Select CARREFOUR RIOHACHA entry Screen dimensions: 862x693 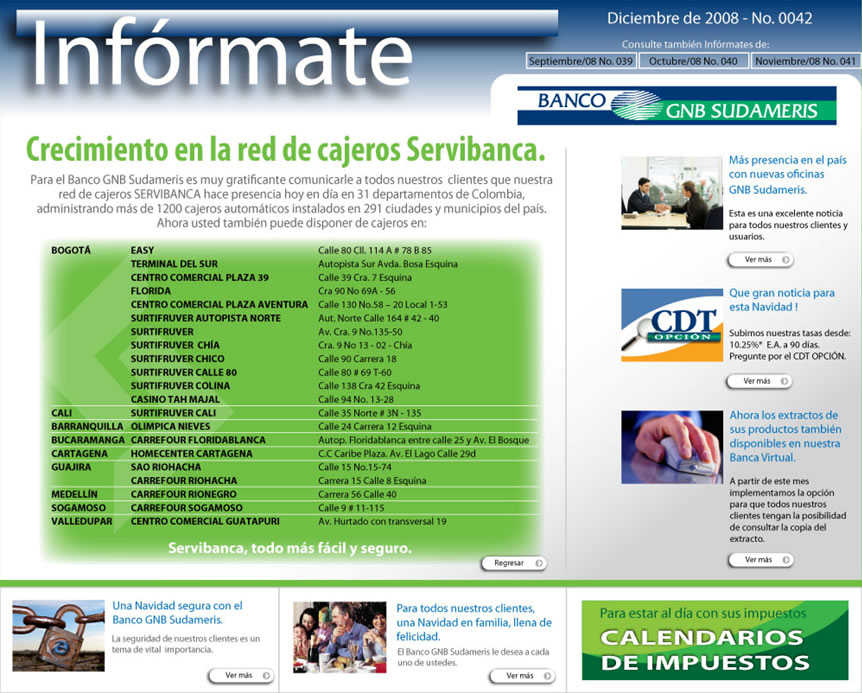click(184, 481)
